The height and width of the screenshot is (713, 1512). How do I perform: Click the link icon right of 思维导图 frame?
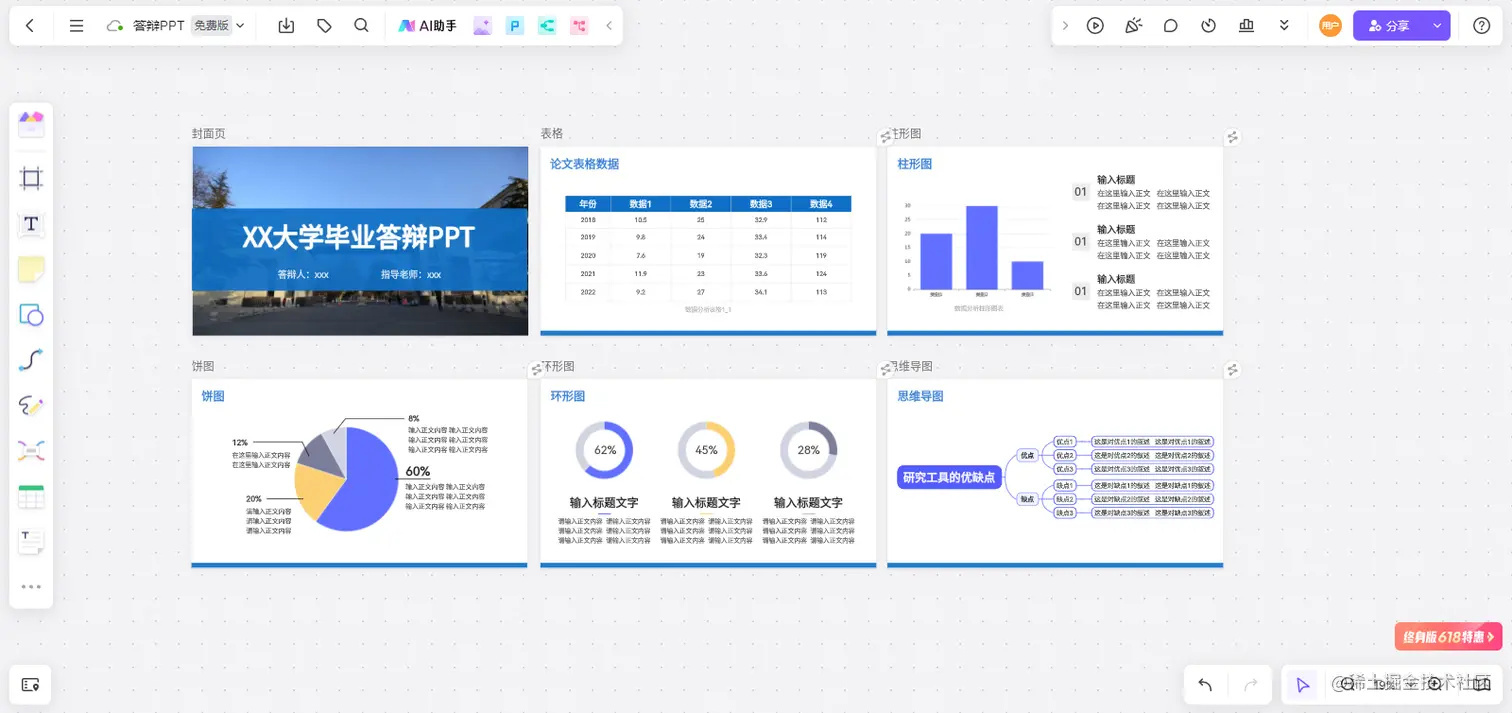pyautogui.click(x=1233, y=370)
